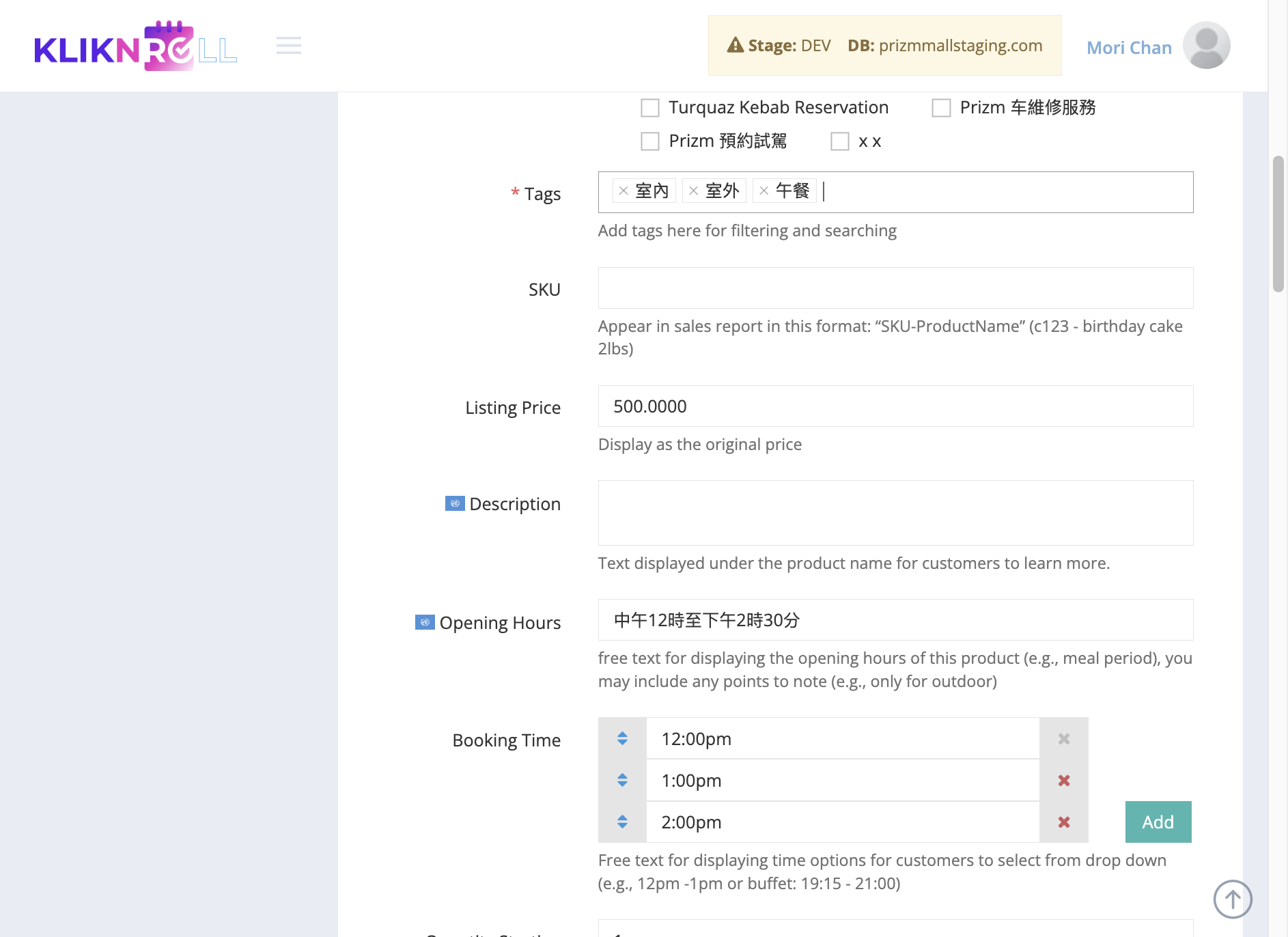Image resolution: width=1288 pixels, height=937 pixels.
Task: Click the Booking Time label
Action: [x=506, y=740]
